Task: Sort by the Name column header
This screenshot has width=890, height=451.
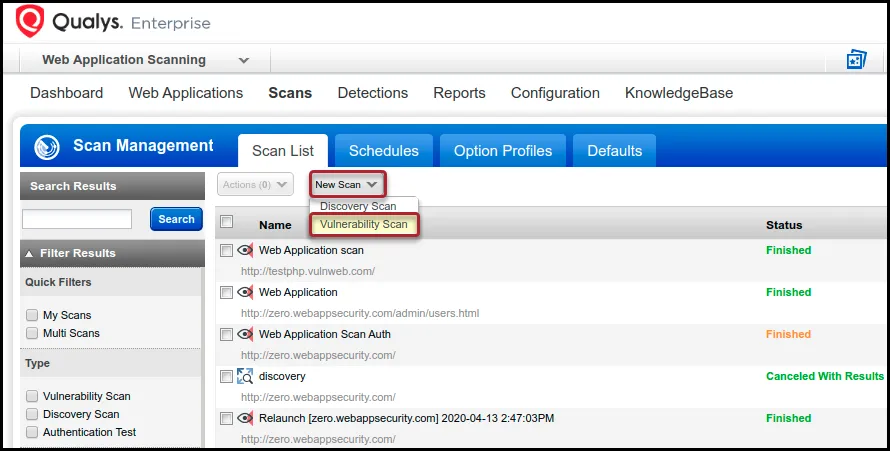Action: [x=275, y=225]
